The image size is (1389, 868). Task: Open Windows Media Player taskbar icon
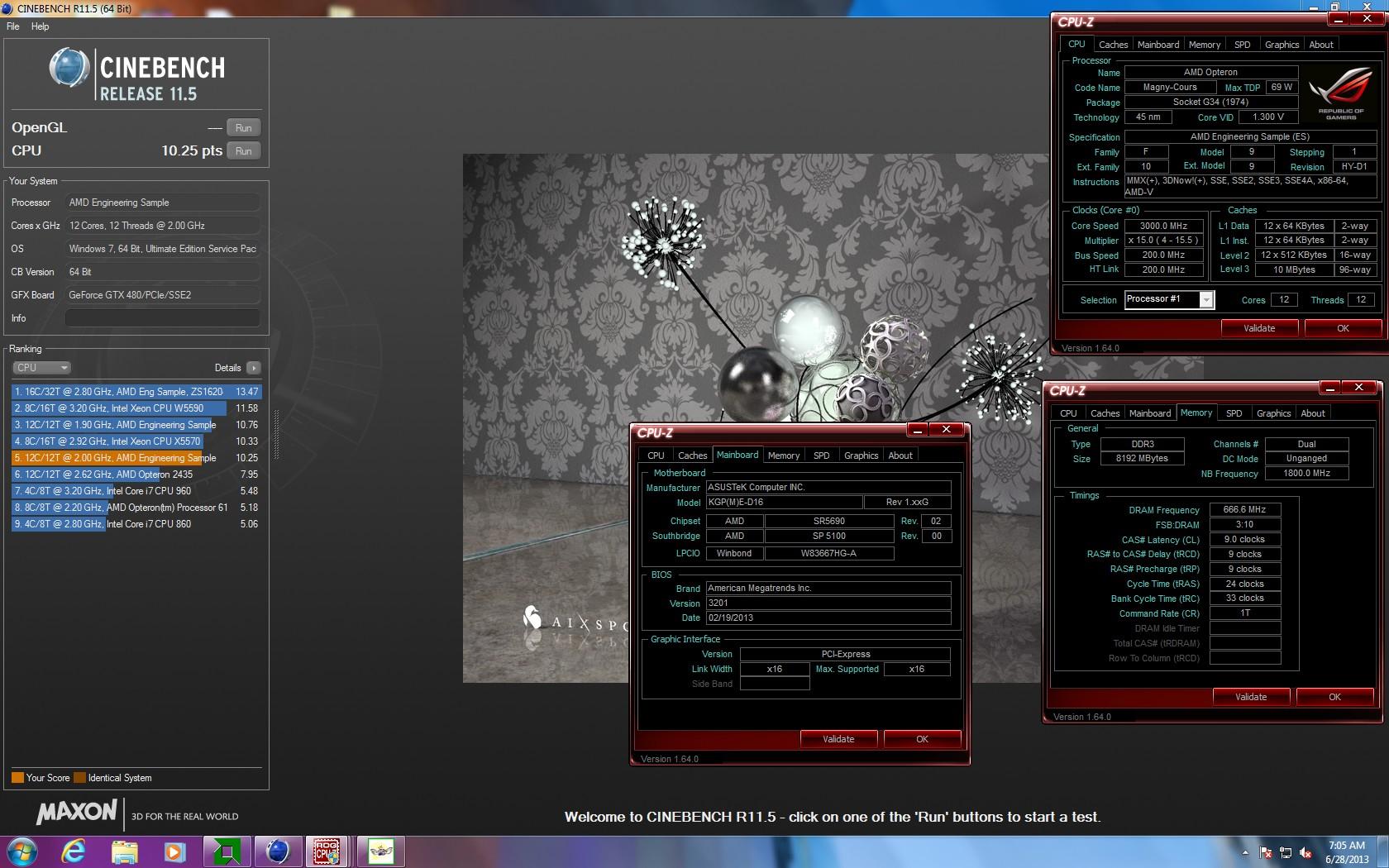coord(174,851)
